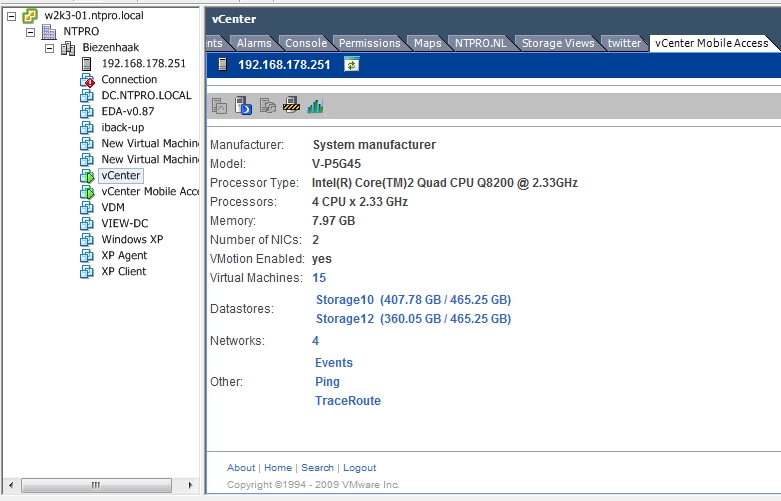Click the Model value V-P5G45
Viewport: 781px width, 501px height.
[x=336, y=164]
